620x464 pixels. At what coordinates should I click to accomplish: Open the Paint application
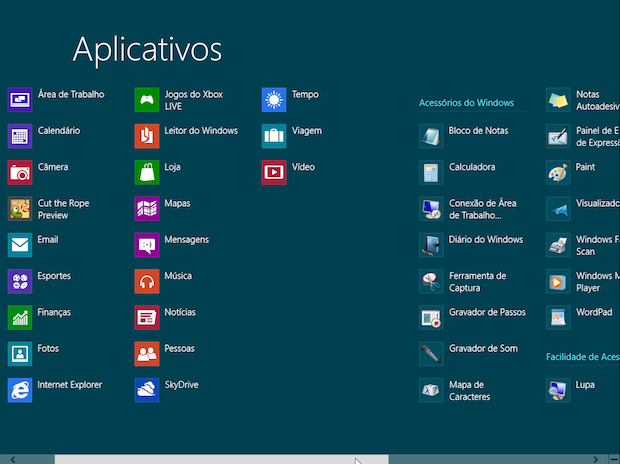(x=558, y=172)
